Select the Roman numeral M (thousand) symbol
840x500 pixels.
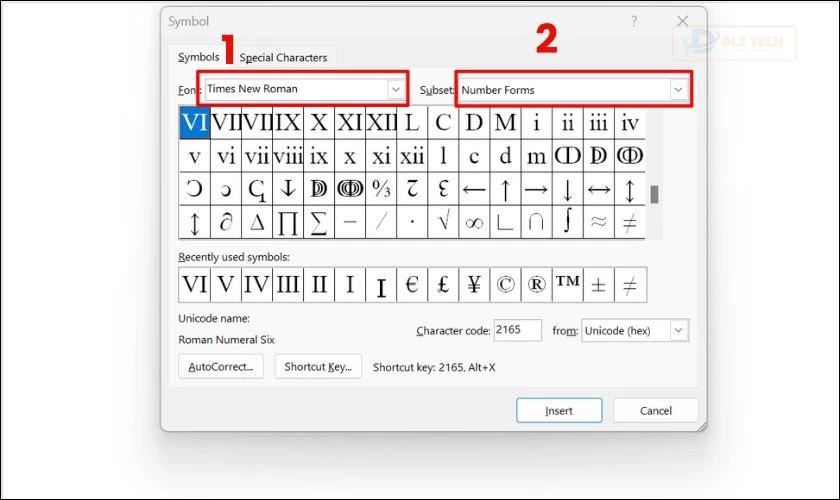pyautogui.click(x=505, y=123)
